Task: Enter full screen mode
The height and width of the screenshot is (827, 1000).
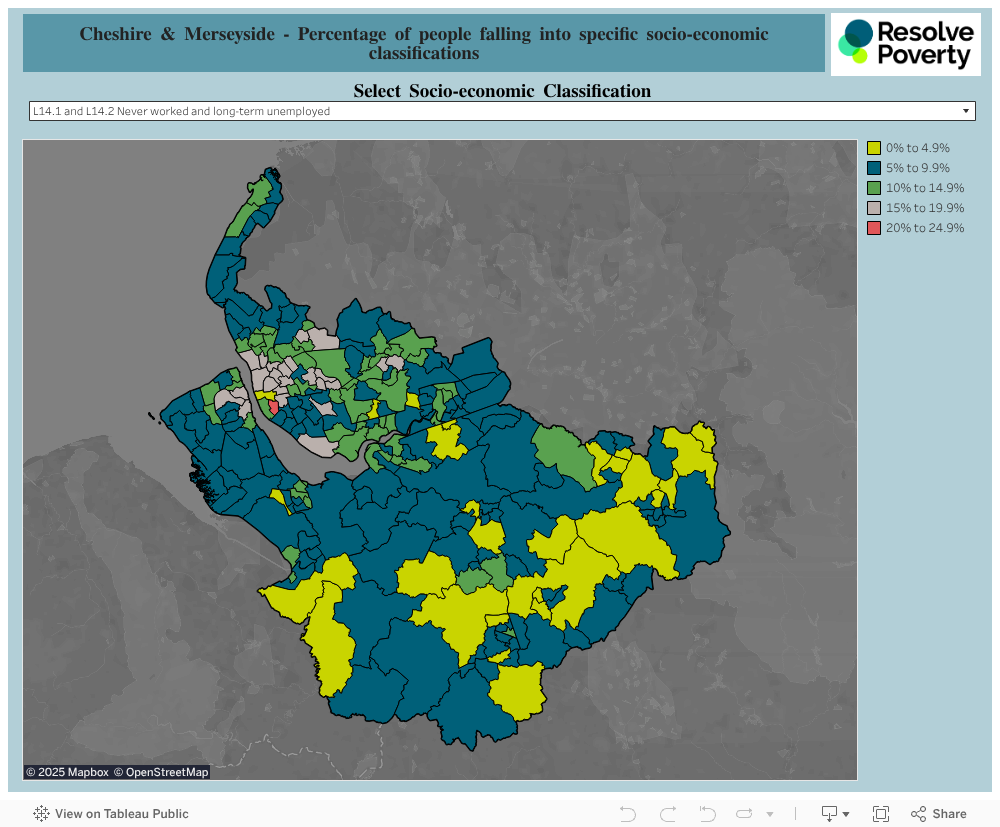Action: 881,814
